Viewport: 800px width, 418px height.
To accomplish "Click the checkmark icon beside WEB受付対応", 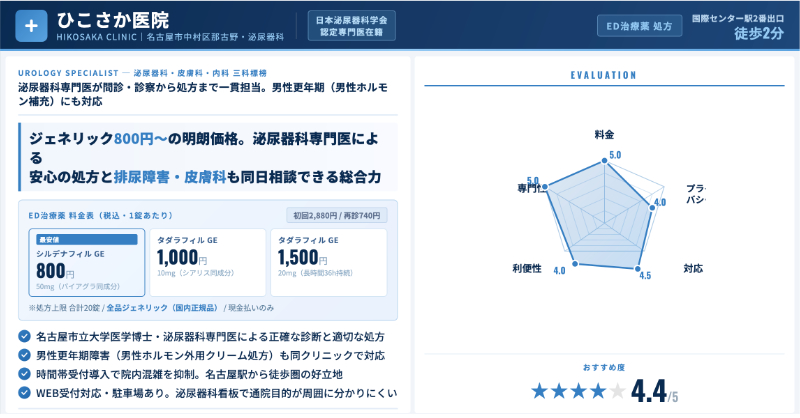I will click(24, 390).
